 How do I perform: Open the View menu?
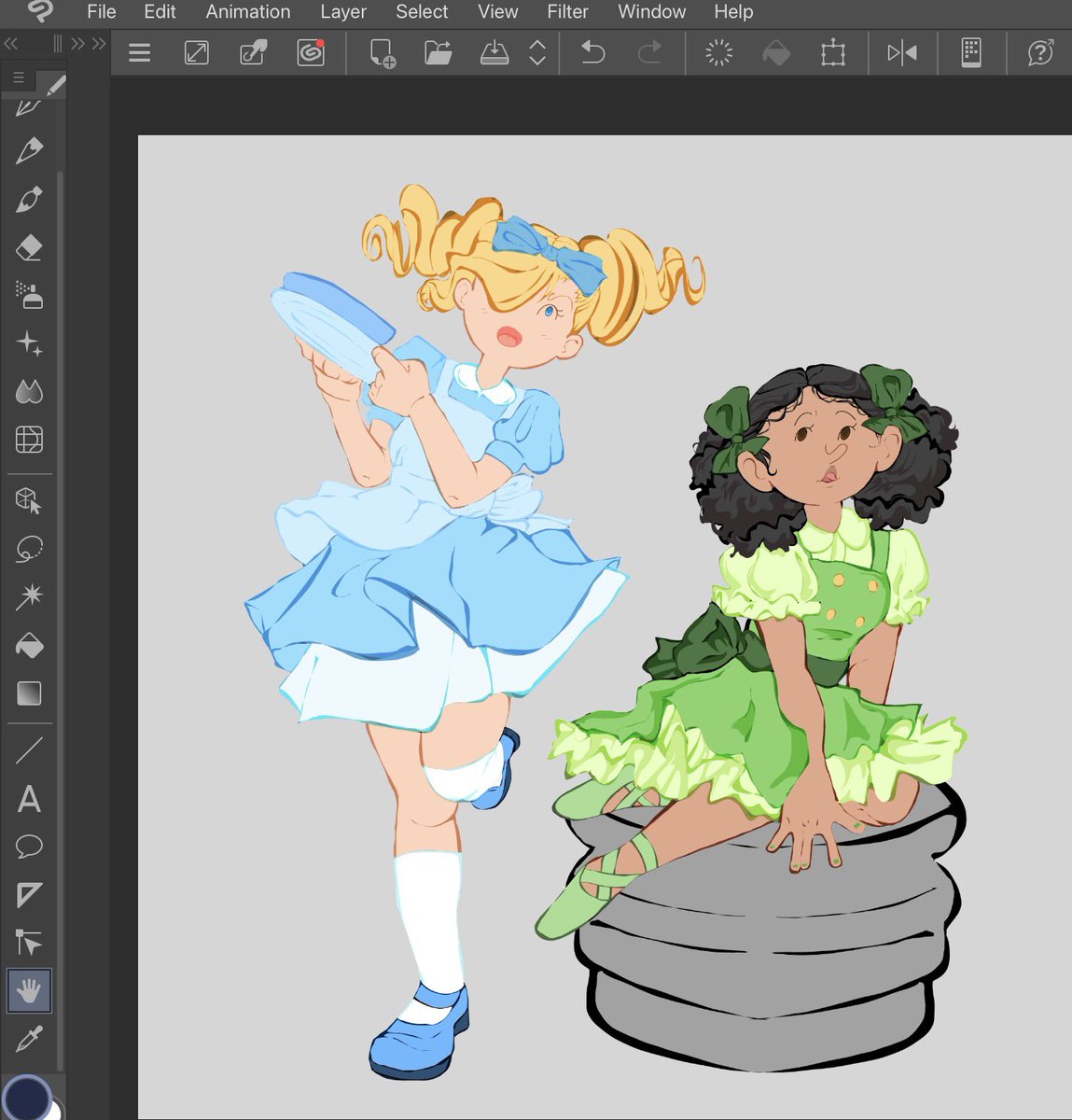coord(497,12)
